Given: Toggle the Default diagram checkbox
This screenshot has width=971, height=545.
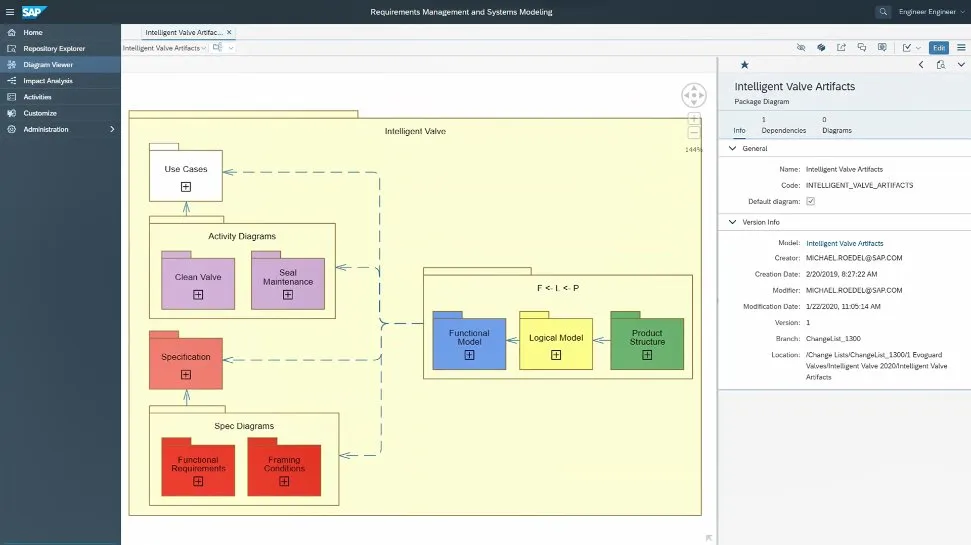Looking at the screenshot, I should click(x=811, y=201).
